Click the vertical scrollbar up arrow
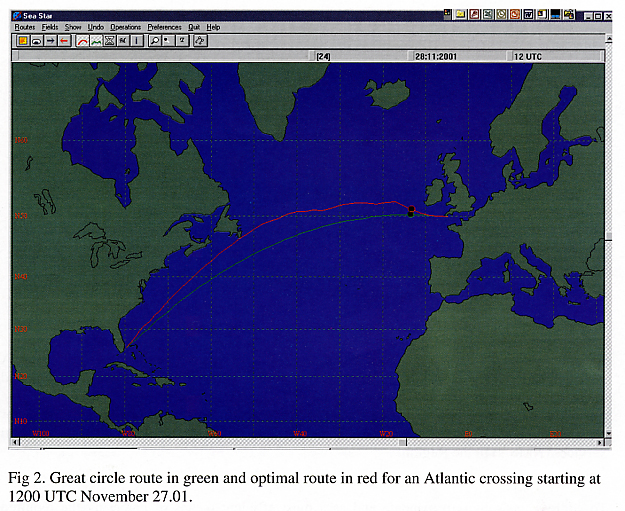The height and width of the screenshot is (511, 625). [609, 39]
